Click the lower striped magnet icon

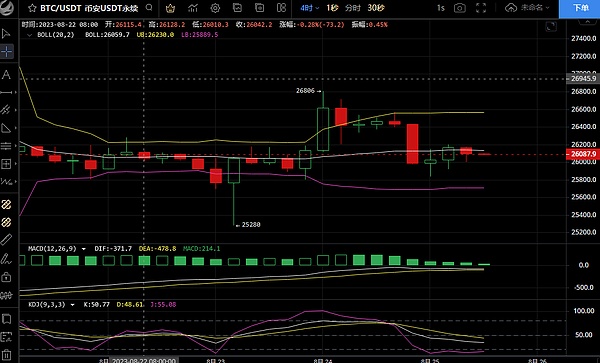pos(6,222)
